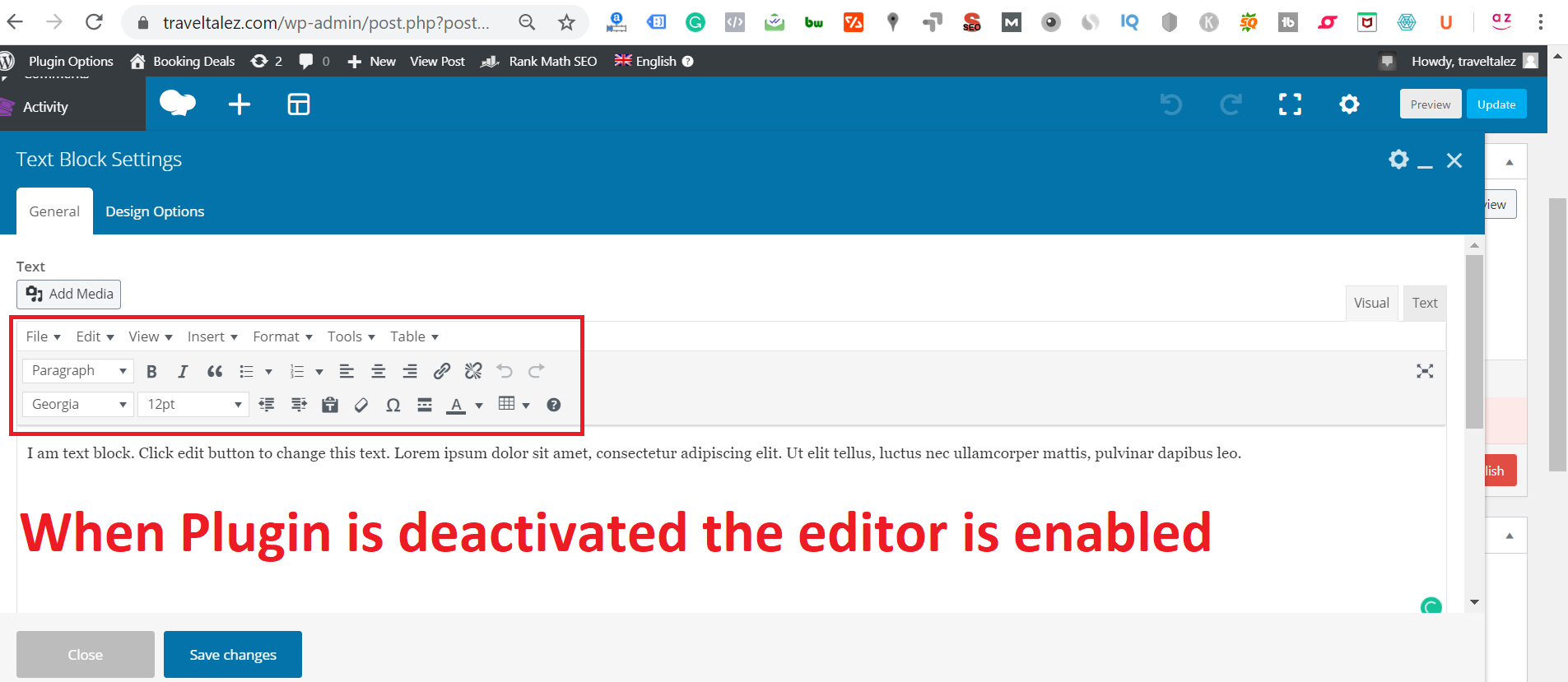Expand the table options arrow
This screenshot has width=1568, height=682.
pyautogui.click(x=526, y=405)
